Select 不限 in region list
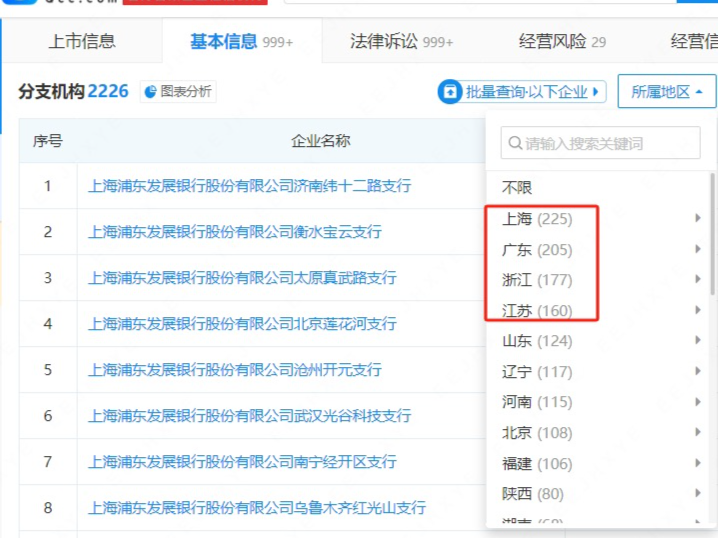Viewport: 718px width, 538px height. 517,188
